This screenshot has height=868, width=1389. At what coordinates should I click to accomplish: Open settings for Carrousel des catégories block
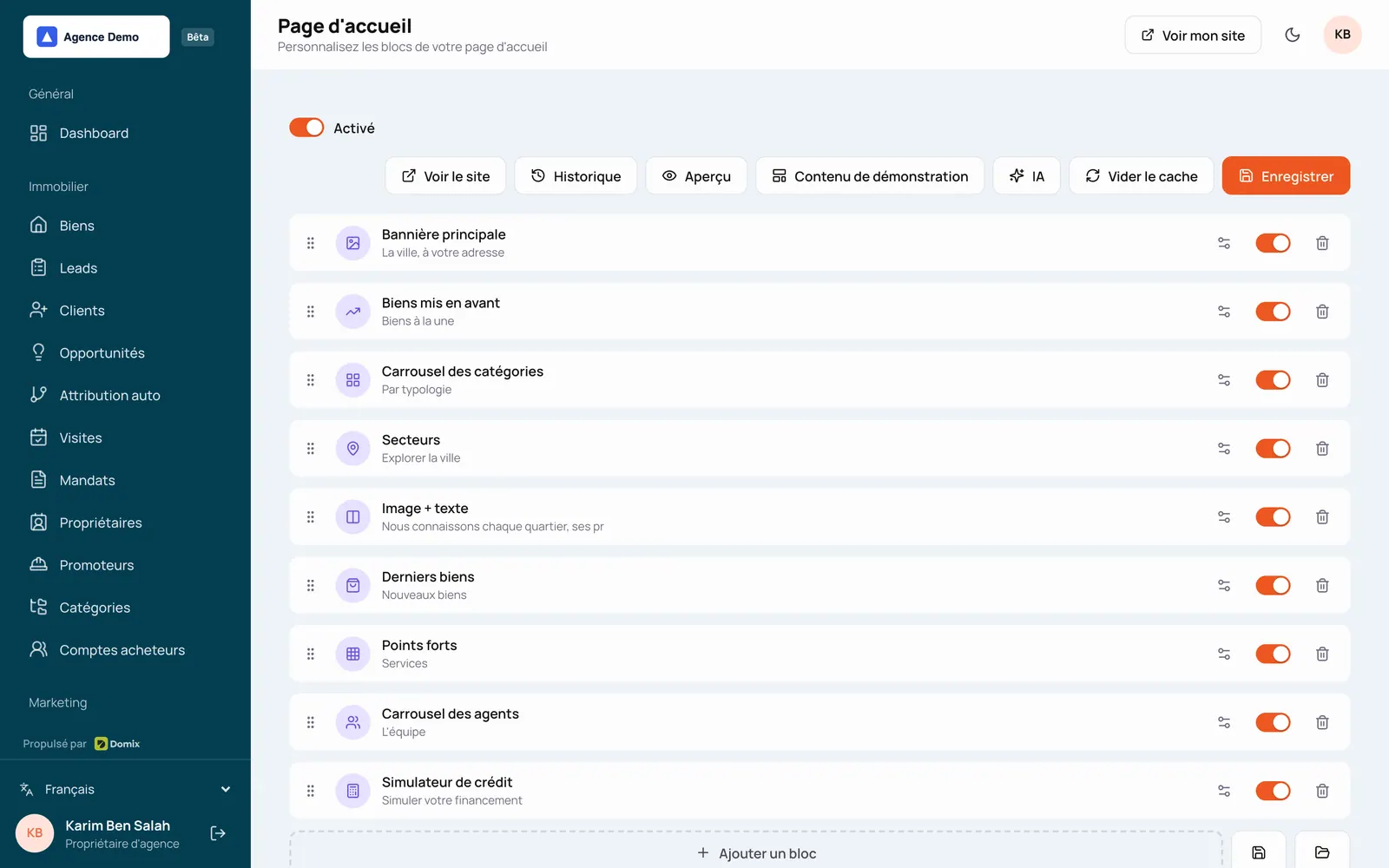click(x=1224, y=380)
